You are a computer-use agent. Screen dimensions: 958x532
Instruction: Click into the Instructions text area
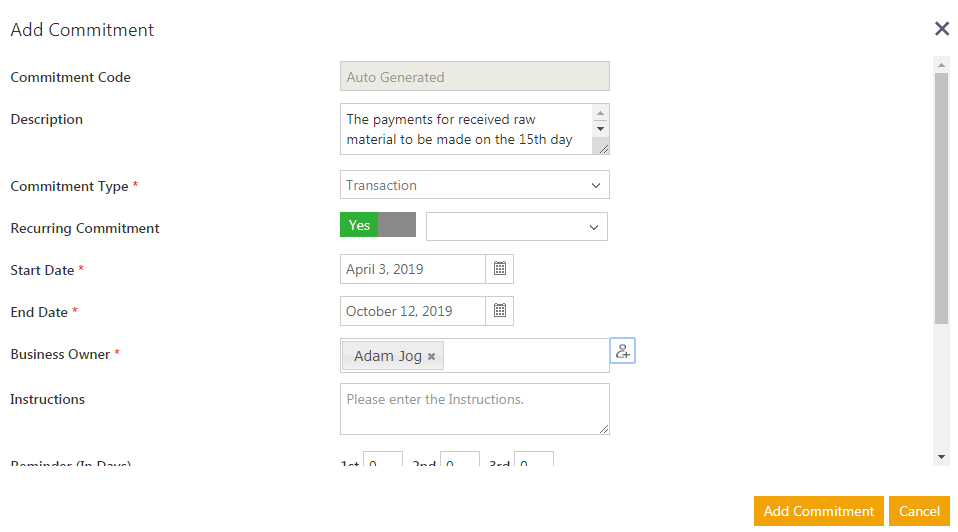click(x=475, y=409)
